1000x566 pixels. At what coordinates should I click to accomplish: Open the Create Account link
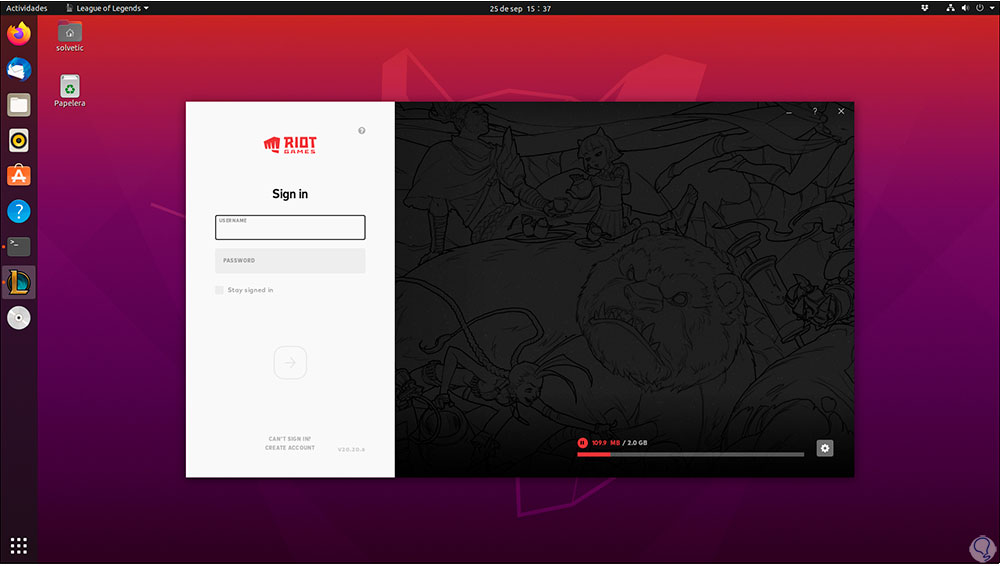point(290,448)
